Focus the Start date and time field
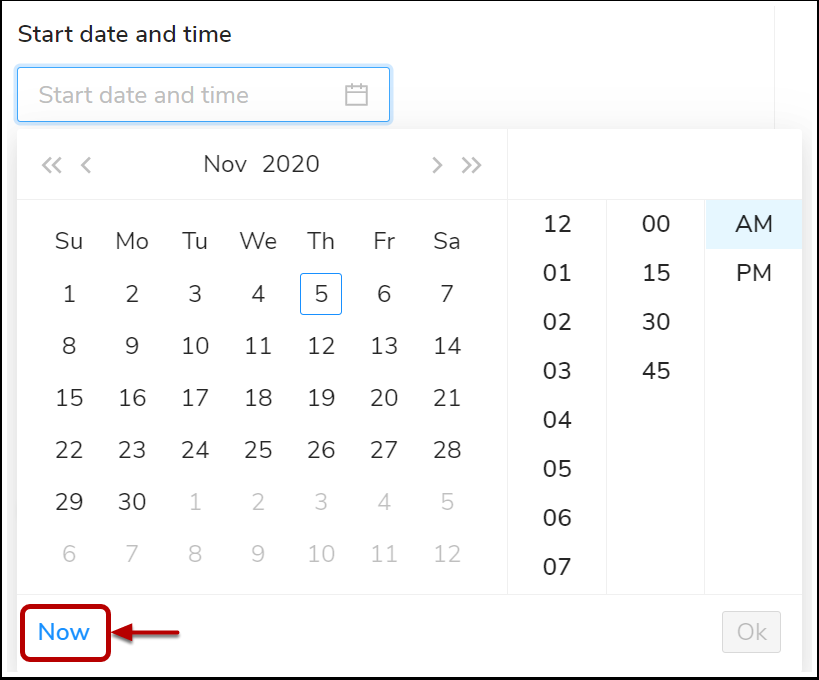This screenshot has height=680, width=819. tap(203, 95)
